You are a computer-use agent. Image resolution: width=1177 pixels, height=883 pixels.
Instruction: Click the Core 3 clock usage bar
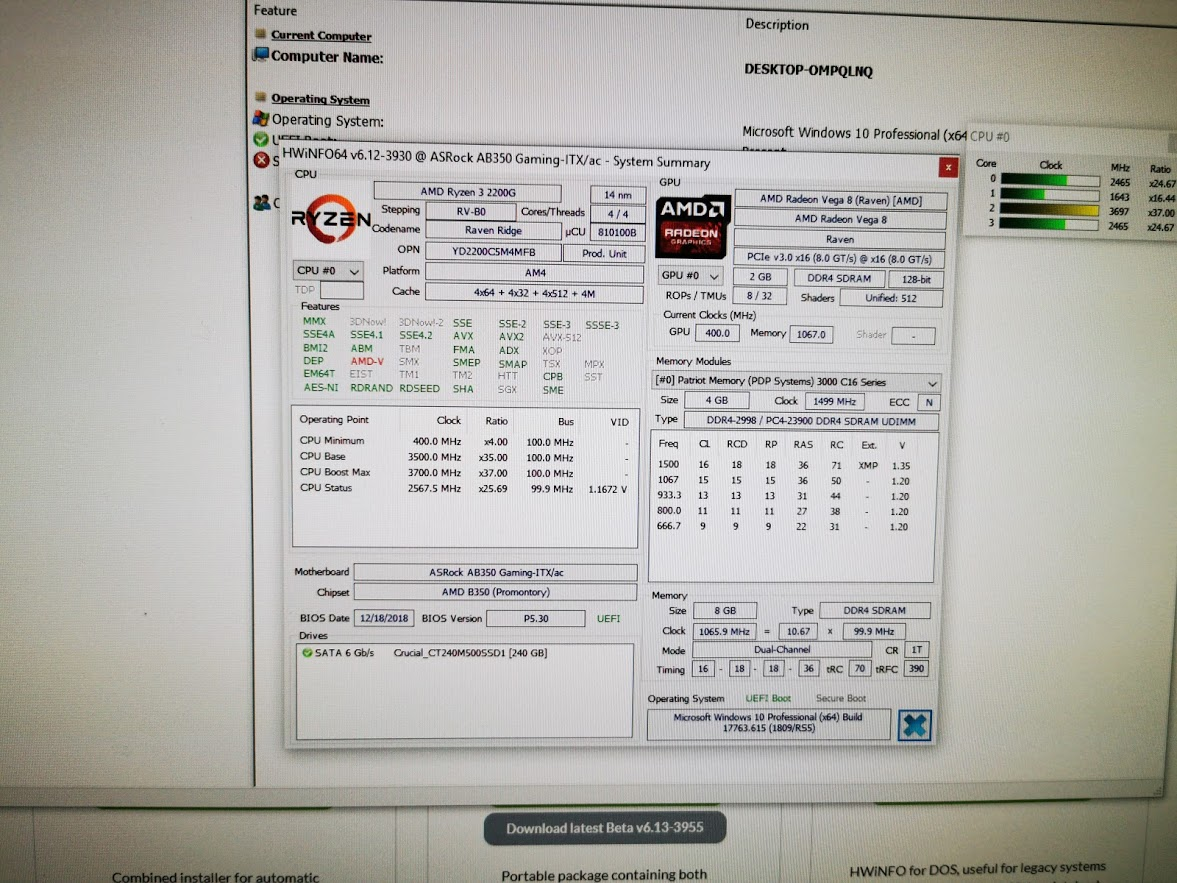1049,224
